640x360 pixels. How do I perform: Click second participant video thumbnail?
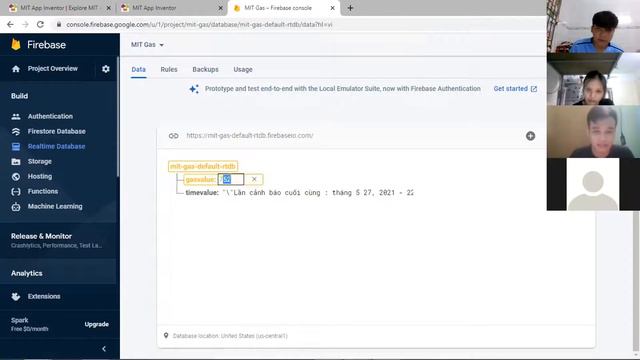[x=593, y=79]
